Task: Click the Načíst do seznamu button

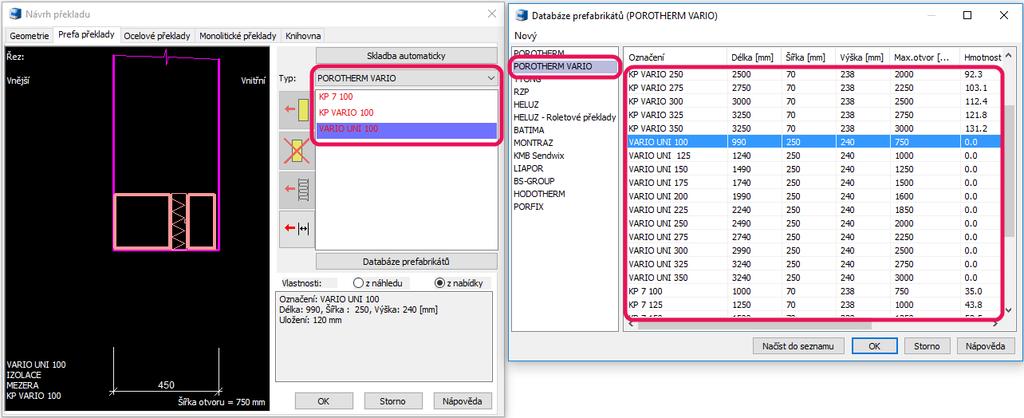Action: [798, 346]
